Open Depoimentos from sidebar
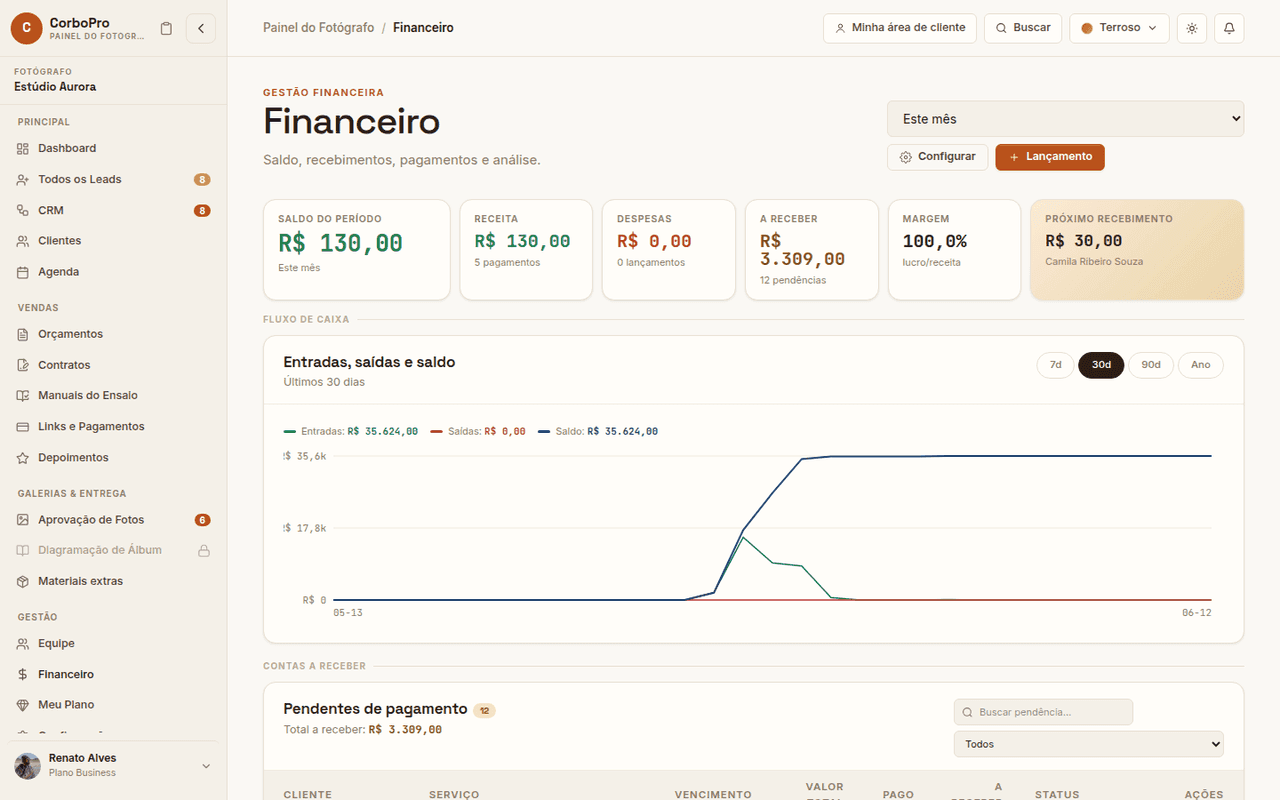The width and height of the screenshot is (1280, 800). click(x=113, y=457)
